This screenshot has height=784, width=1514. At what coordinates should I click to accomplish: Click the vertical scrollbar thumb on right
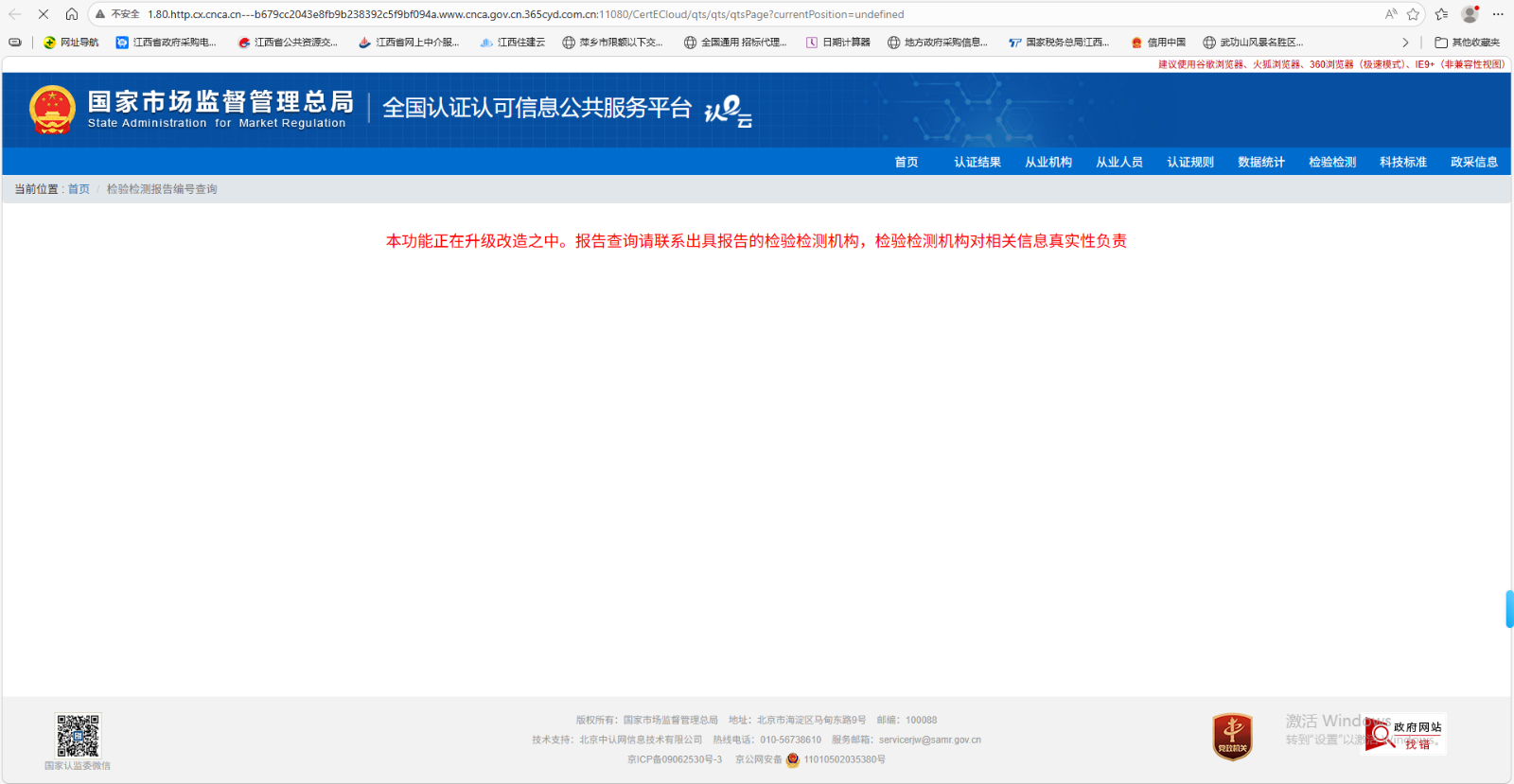1509,609
